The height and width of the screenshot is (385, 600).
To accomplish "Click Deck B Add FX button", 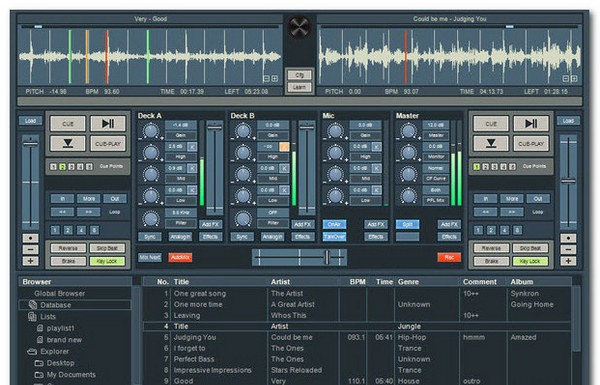I will click(303, 224).
